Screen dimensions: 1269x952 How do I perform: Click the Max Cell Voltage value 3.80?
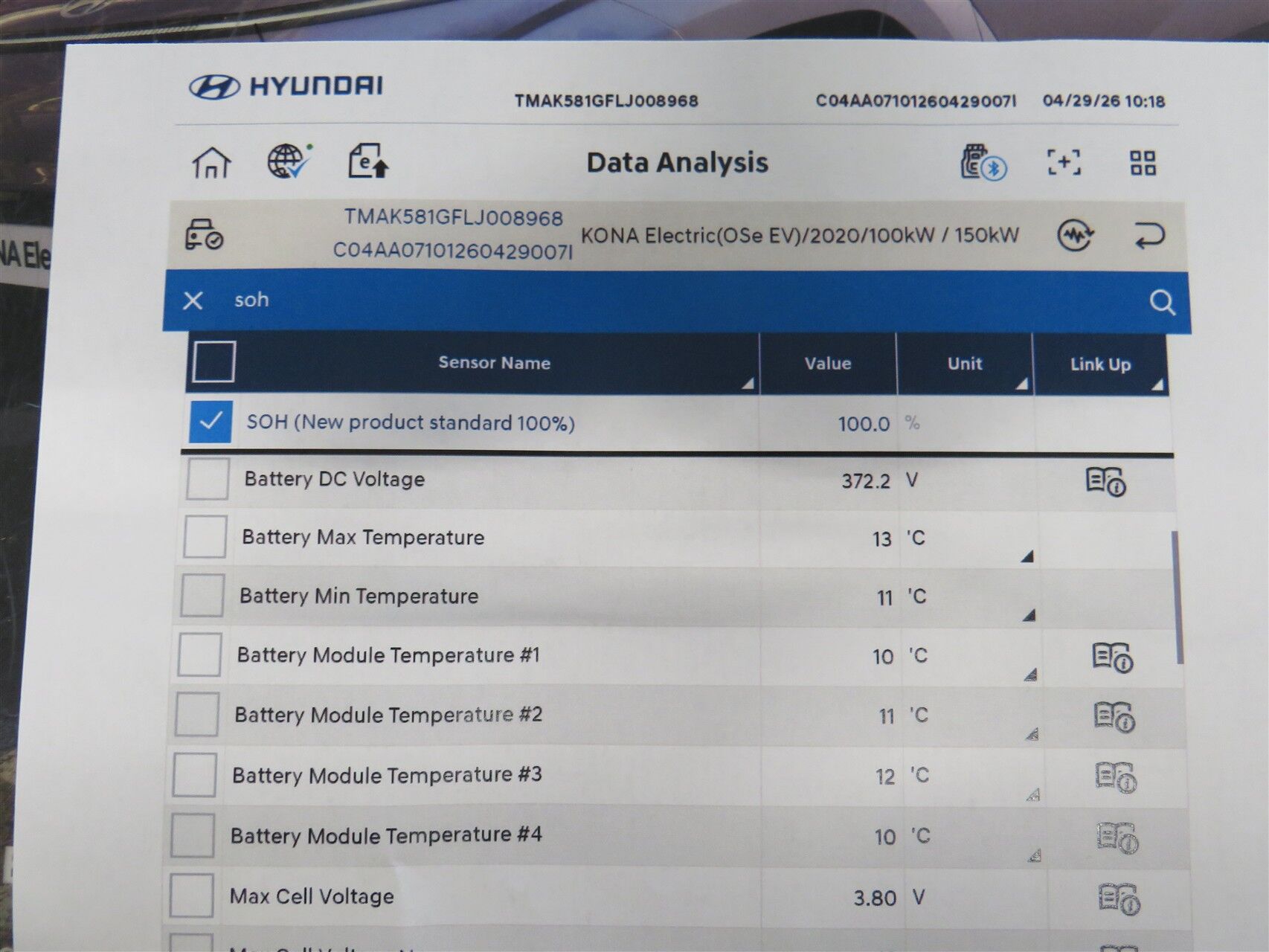[x=875, y=898]
